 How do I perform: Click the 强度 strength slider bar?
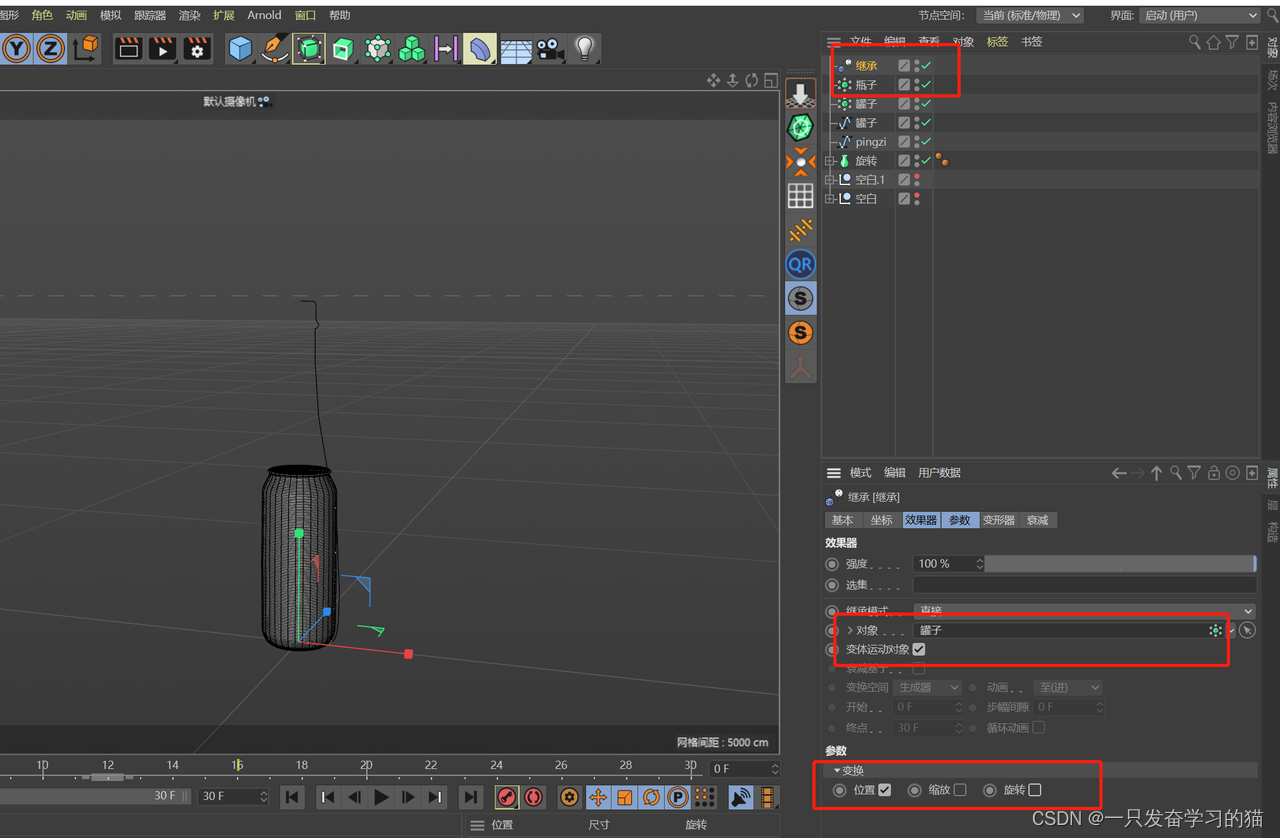point(1119,564)
